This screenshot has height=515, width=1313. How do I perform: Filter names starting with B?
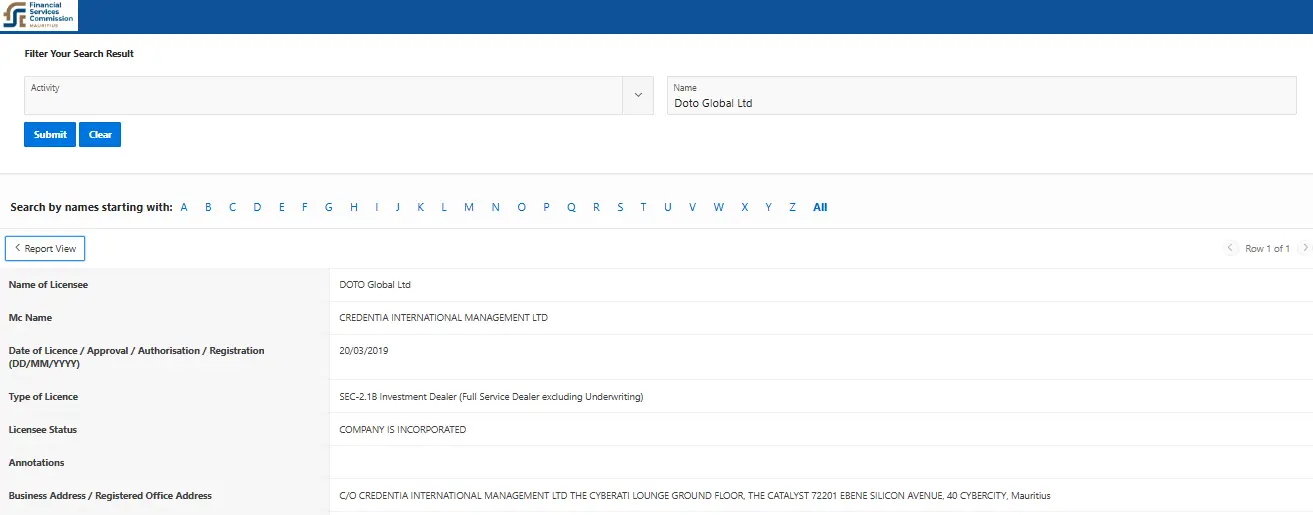(208, 207)
